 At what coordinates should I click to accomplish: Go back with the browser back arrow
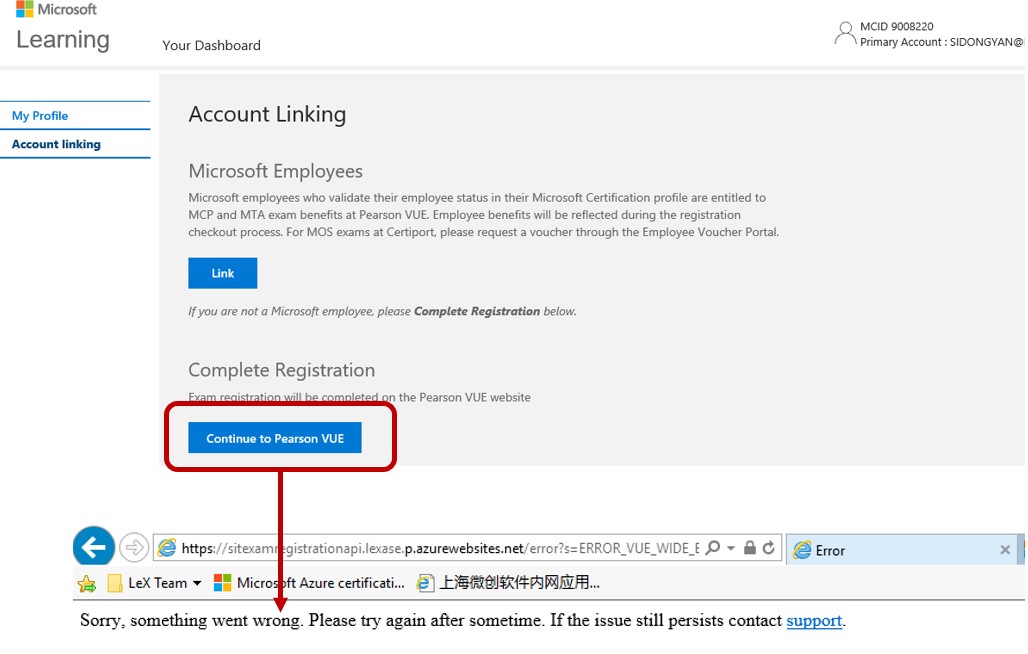(x=94, y=547)
